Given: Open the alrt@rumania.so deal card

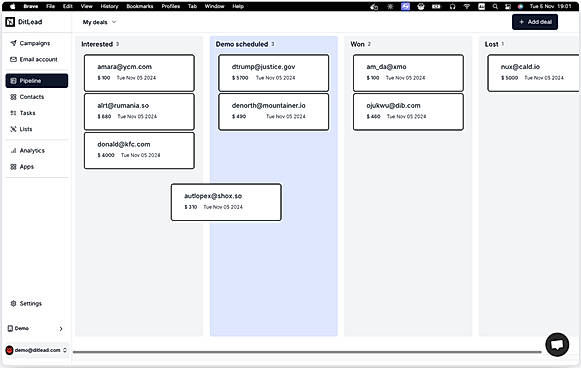Looking at the screenshot, I should coord(139,112).
